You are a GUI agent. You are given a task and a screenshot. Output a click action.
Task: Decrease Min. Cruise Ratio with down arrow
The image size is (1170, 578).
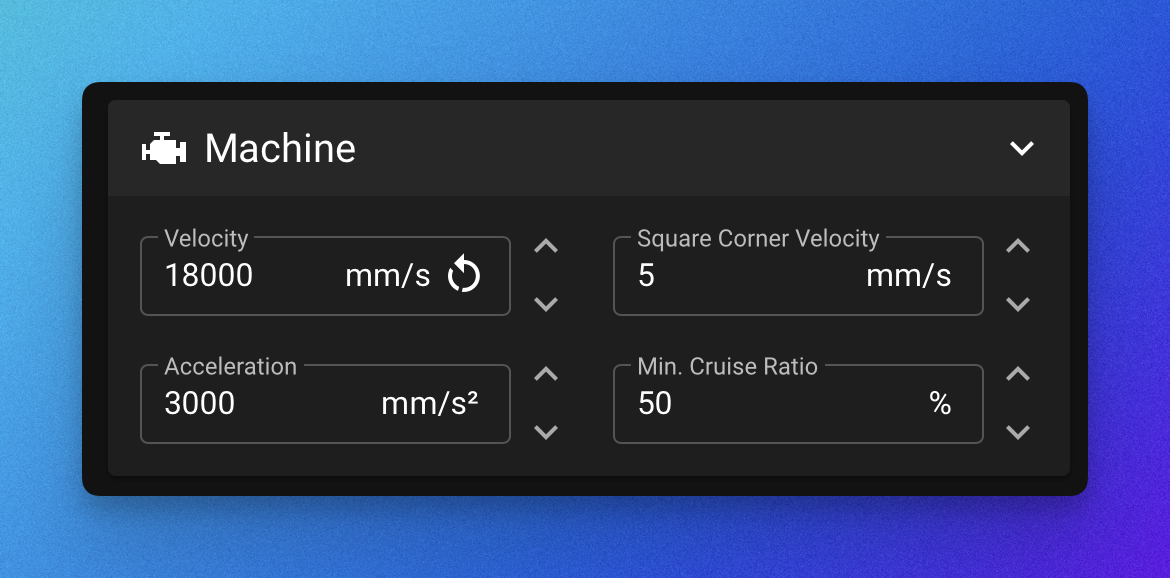(1018, 432)
